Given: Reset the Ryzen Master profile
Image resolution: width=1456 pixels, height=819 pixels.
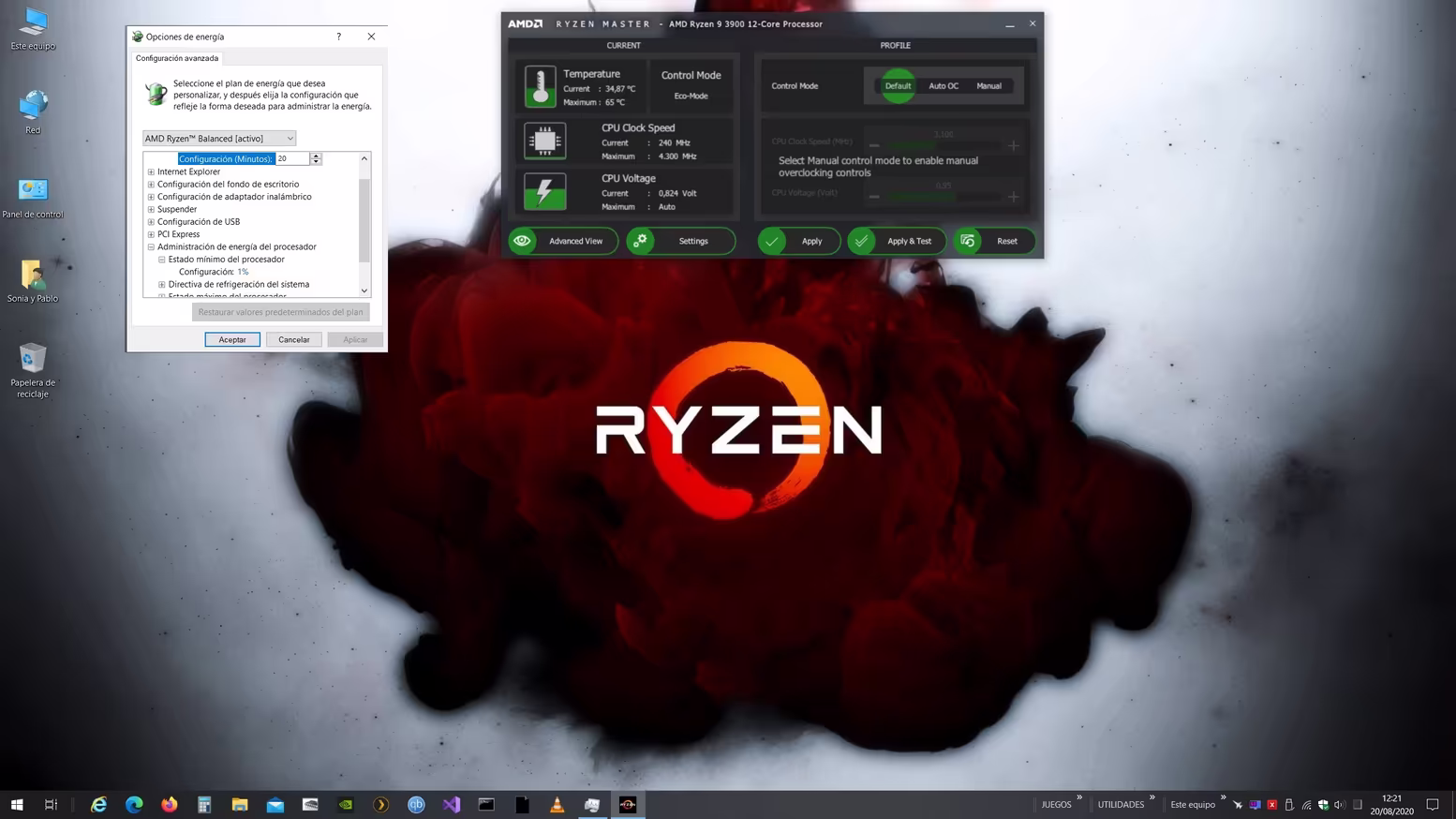Looking at the screenshot, I should point(994,241).
